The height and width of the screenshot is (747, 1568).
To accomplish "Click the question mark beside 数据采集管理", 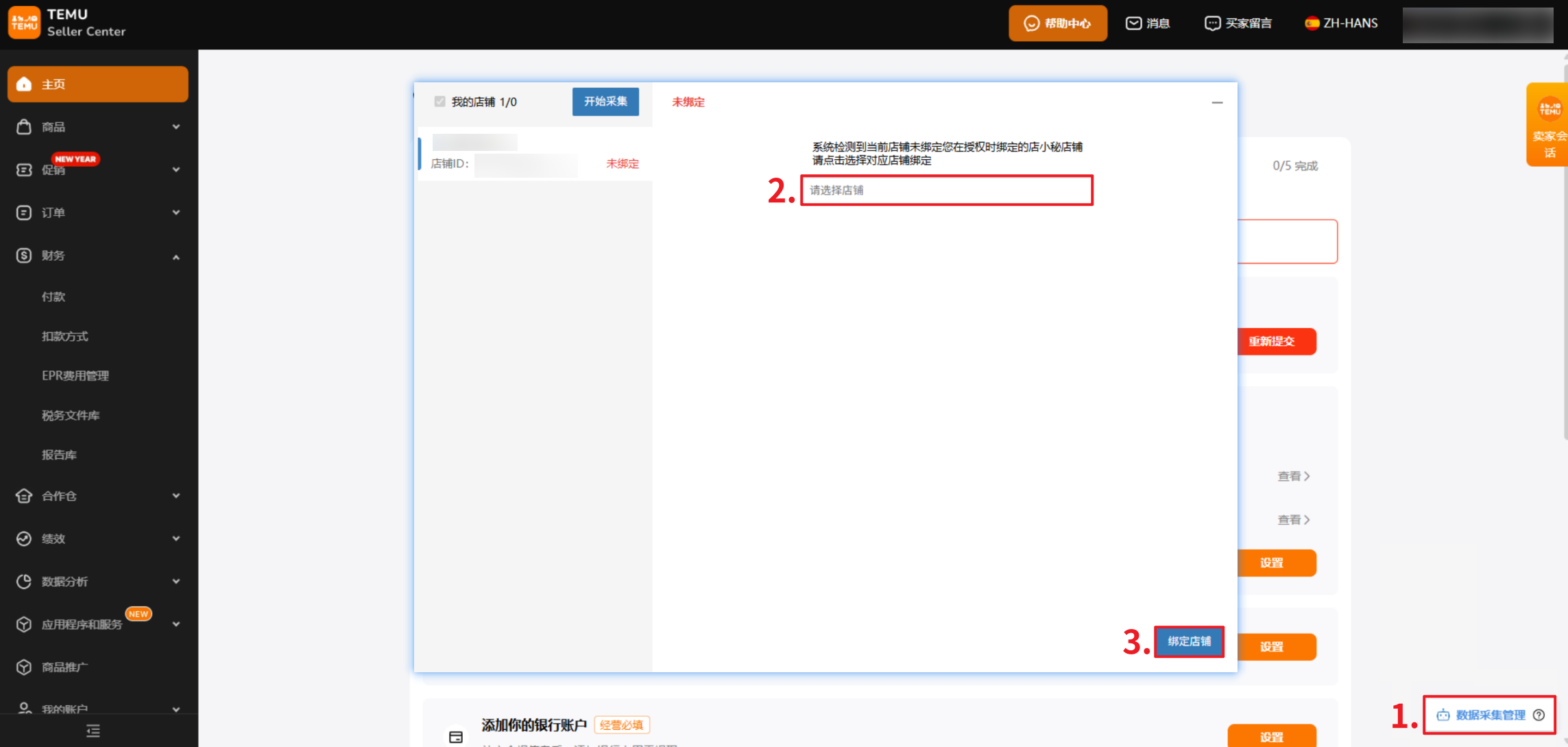I will [1539, 715].
